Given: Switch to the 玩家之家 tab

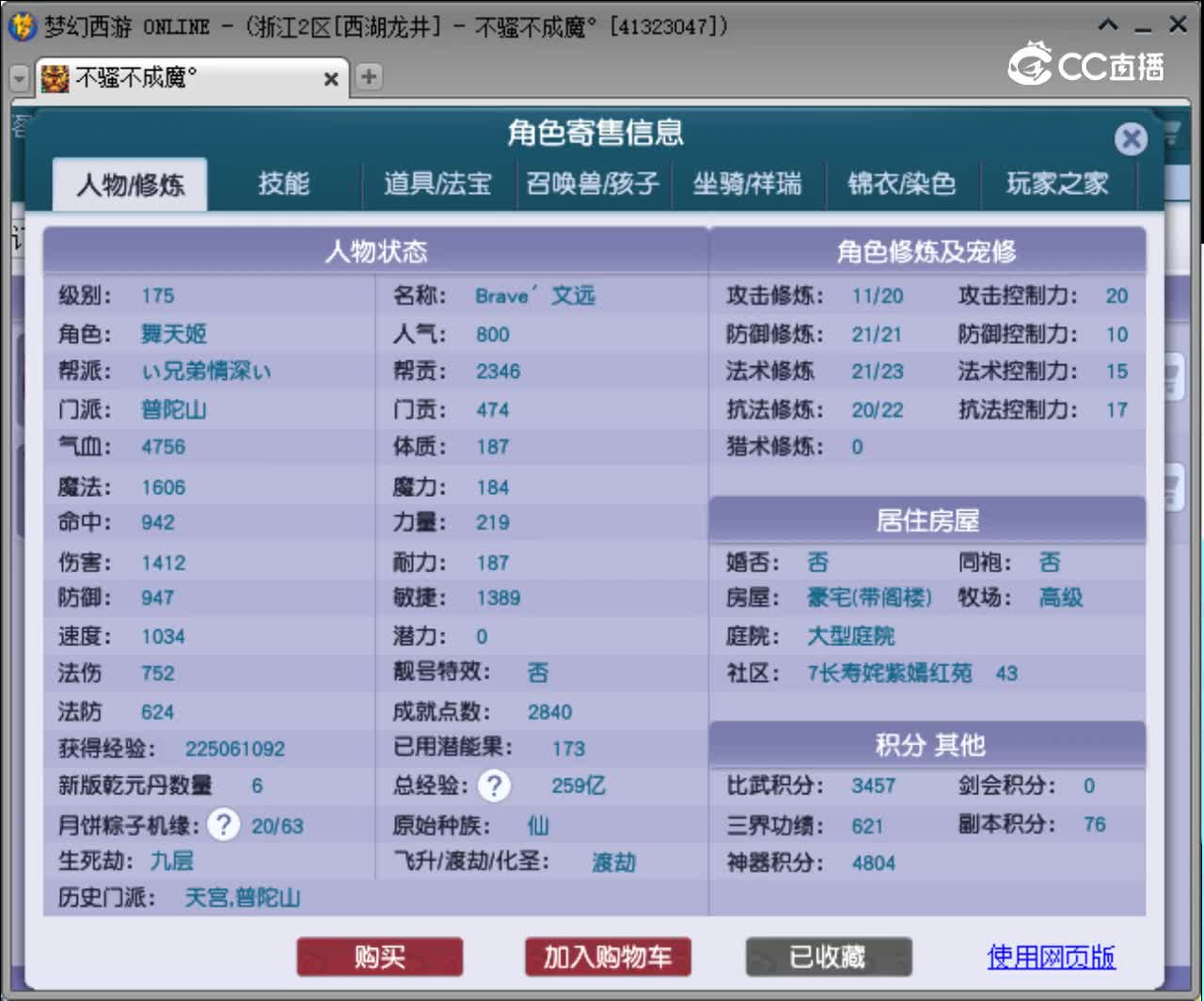Looking at the screenshot, I should (x=1057, y=183).
